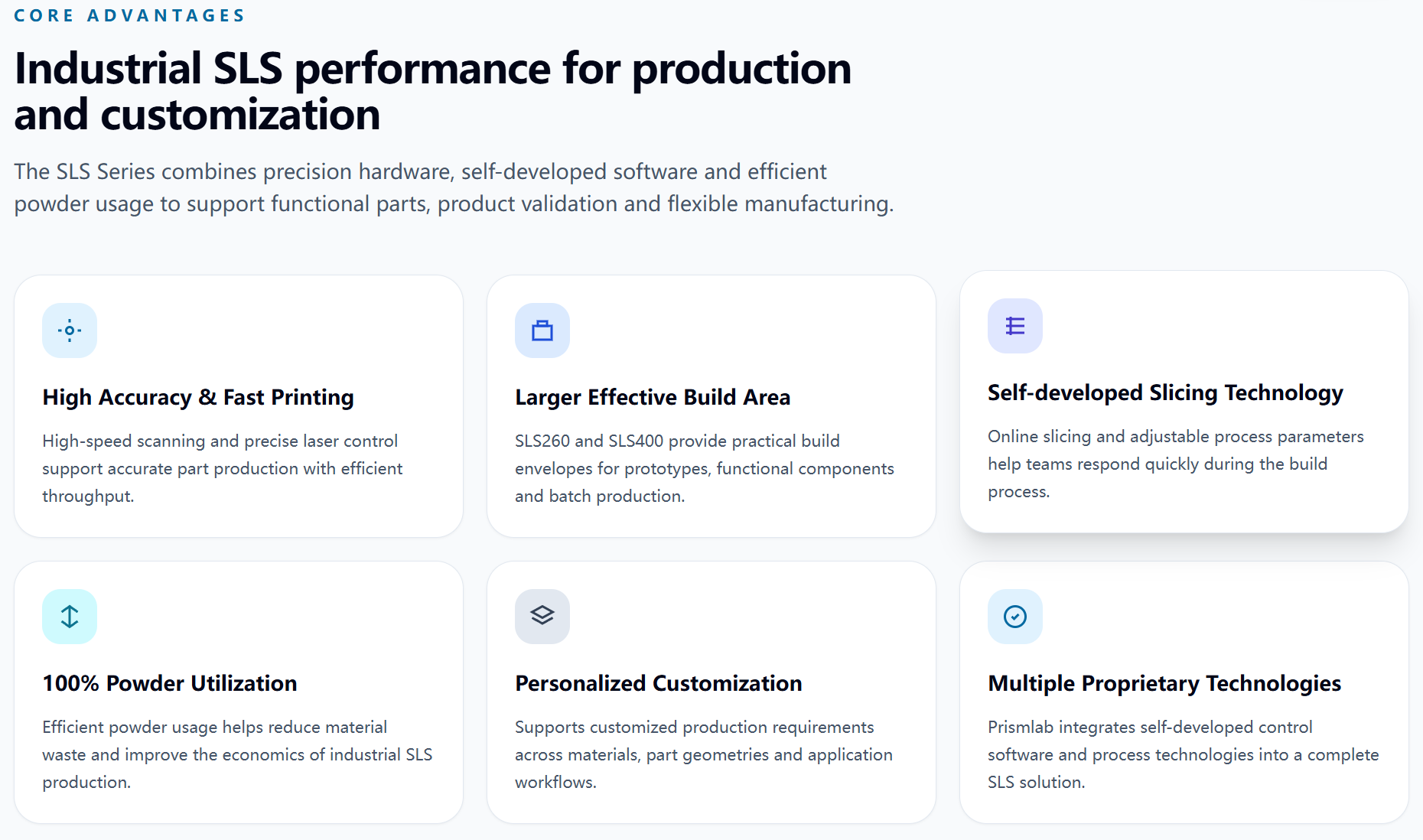Select the Larger Effective Build Area heading

[653, 397]
